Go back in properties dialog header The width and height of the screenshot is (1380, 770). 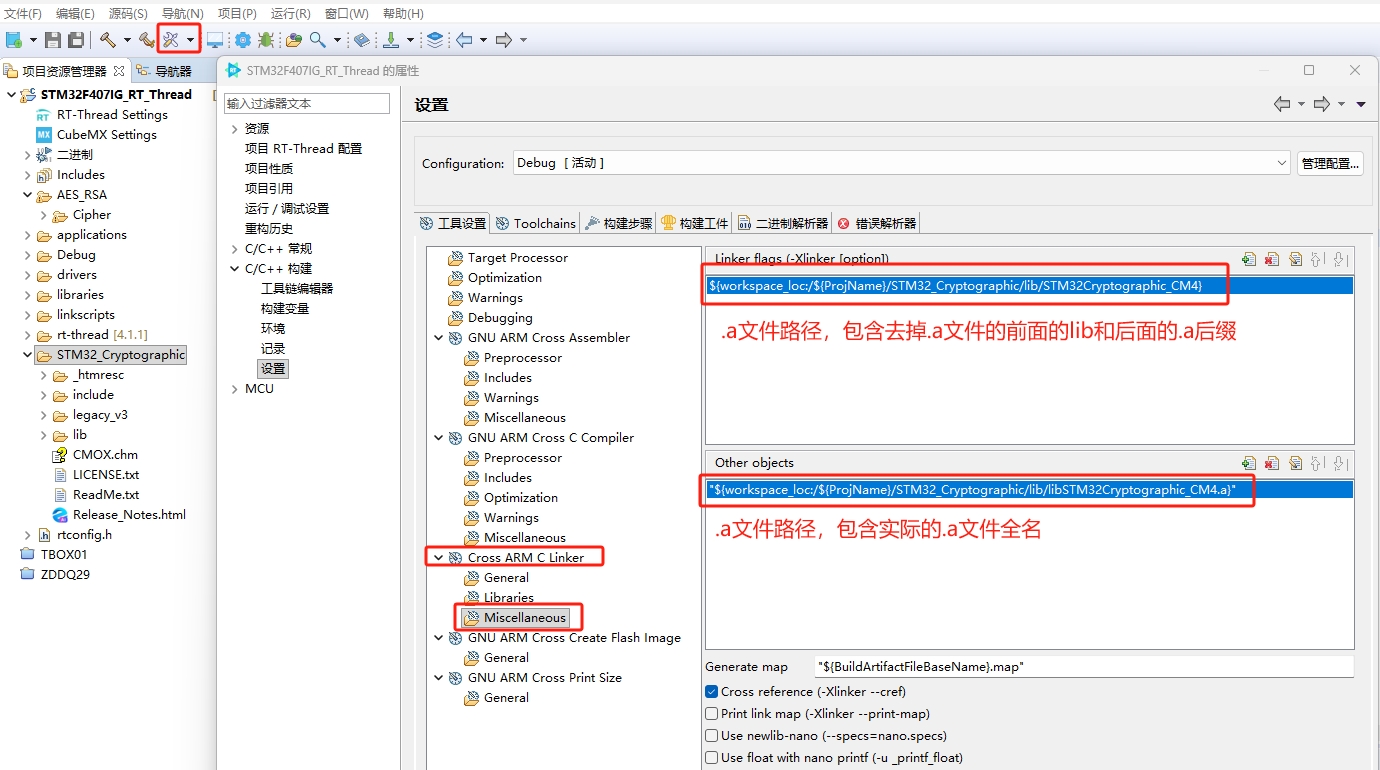click(1282, 104)
